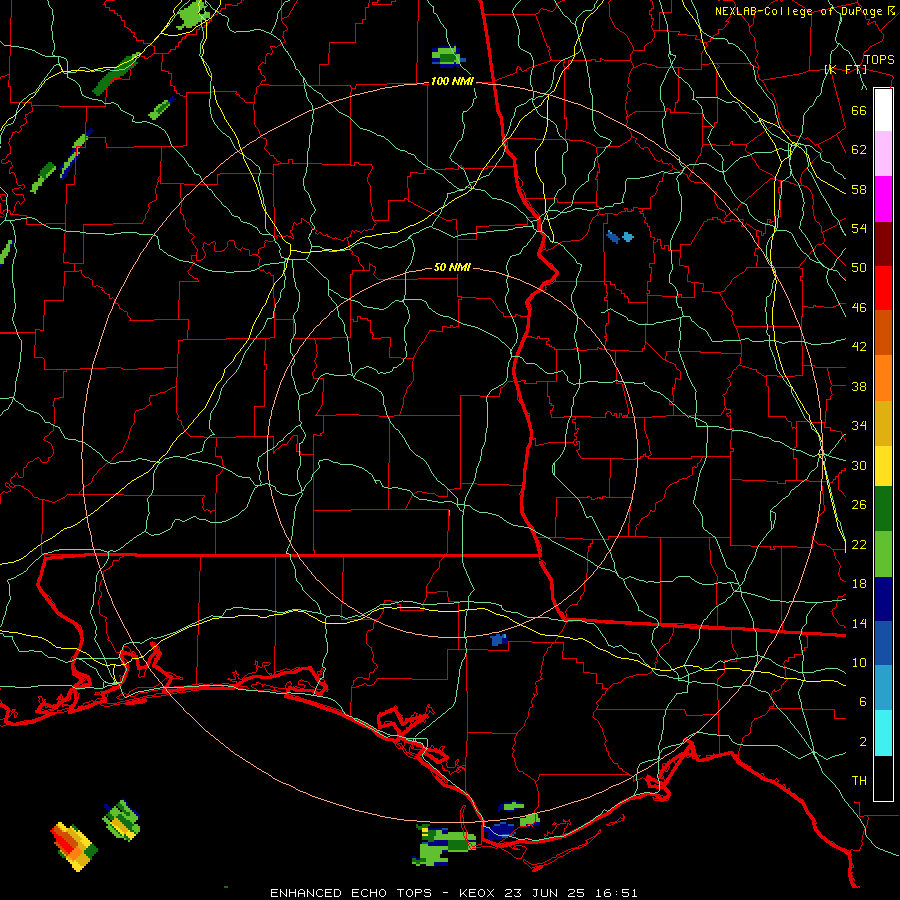
Task: Click legend value "34"
Action: pyautogui.click(x=859, y=426)
